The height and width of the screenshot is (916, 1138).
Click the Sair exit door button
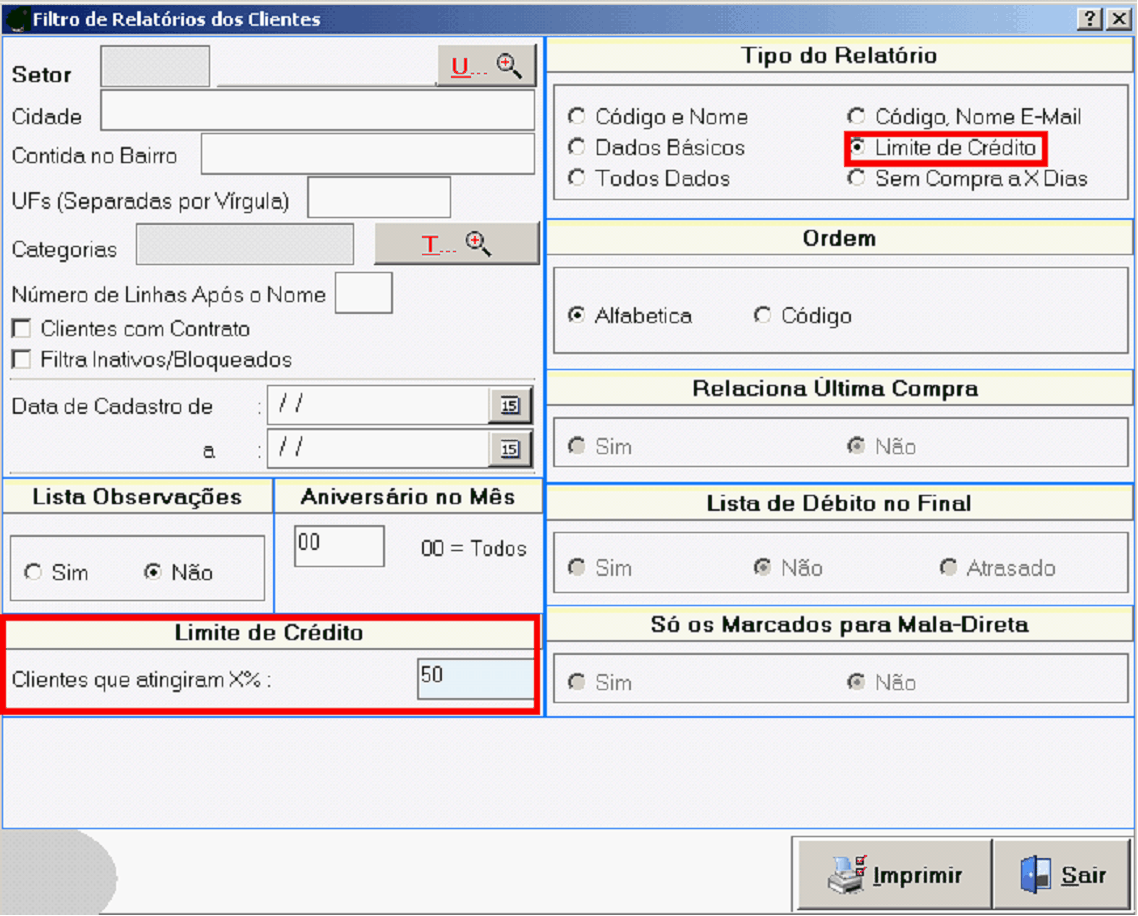(1063, 875)
